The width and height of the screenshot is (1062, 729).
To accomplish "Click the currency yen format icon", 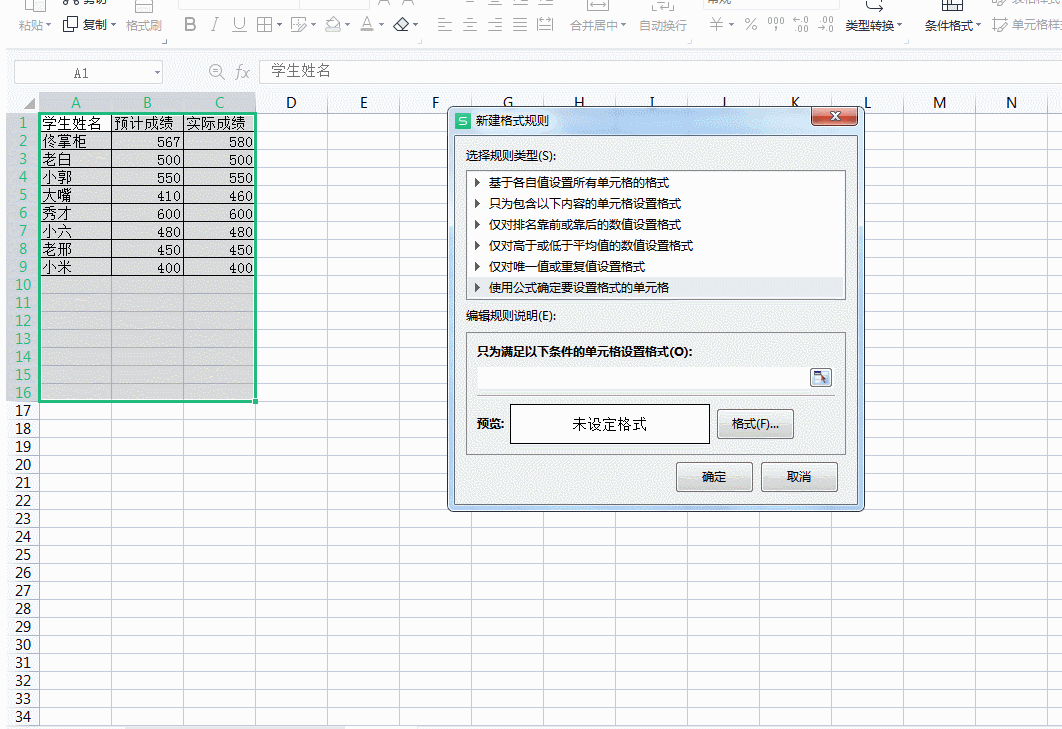I will [716, 25].
